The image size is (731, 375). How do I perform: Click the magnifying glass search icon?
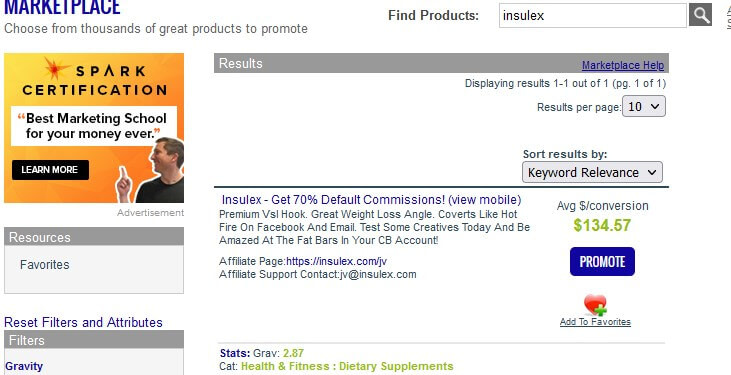pos(700,15)
